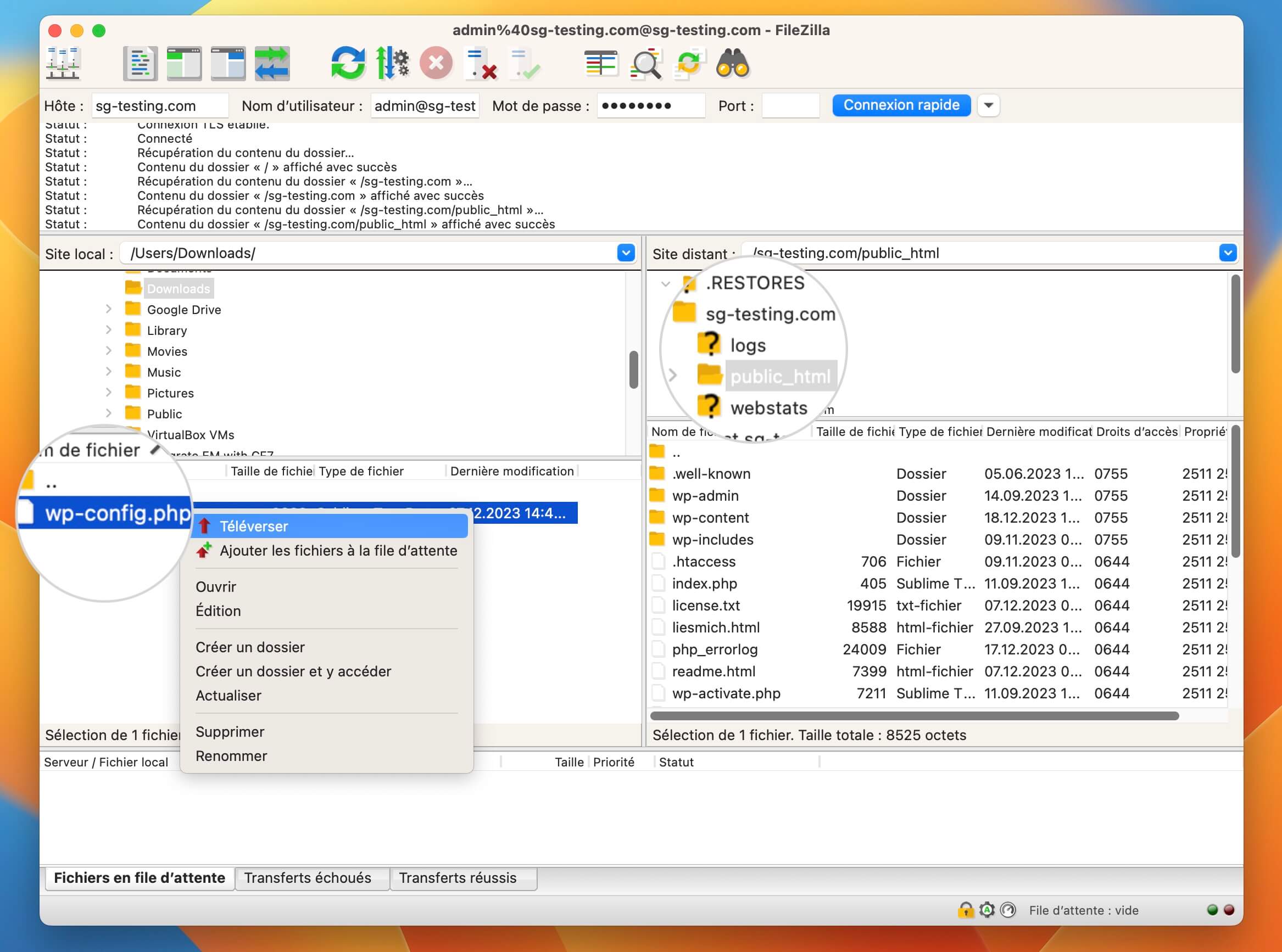Open the remote site path dropdown
The height and width of the screenshot is (952, 1282).
click(1228, 253)
